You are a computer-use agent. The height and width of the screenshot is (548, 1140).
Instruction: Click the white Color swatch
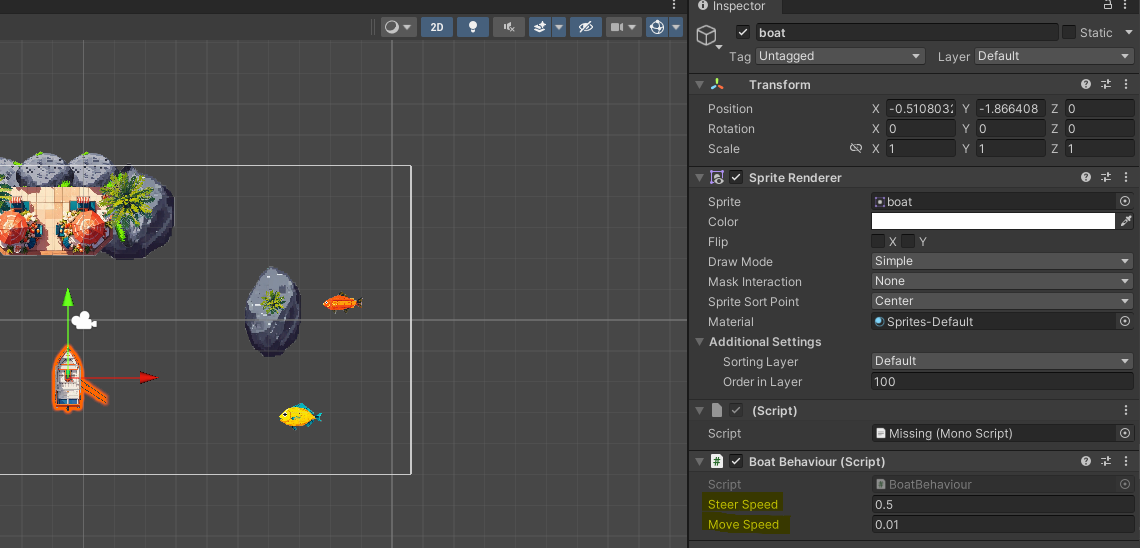coord(993,221)
